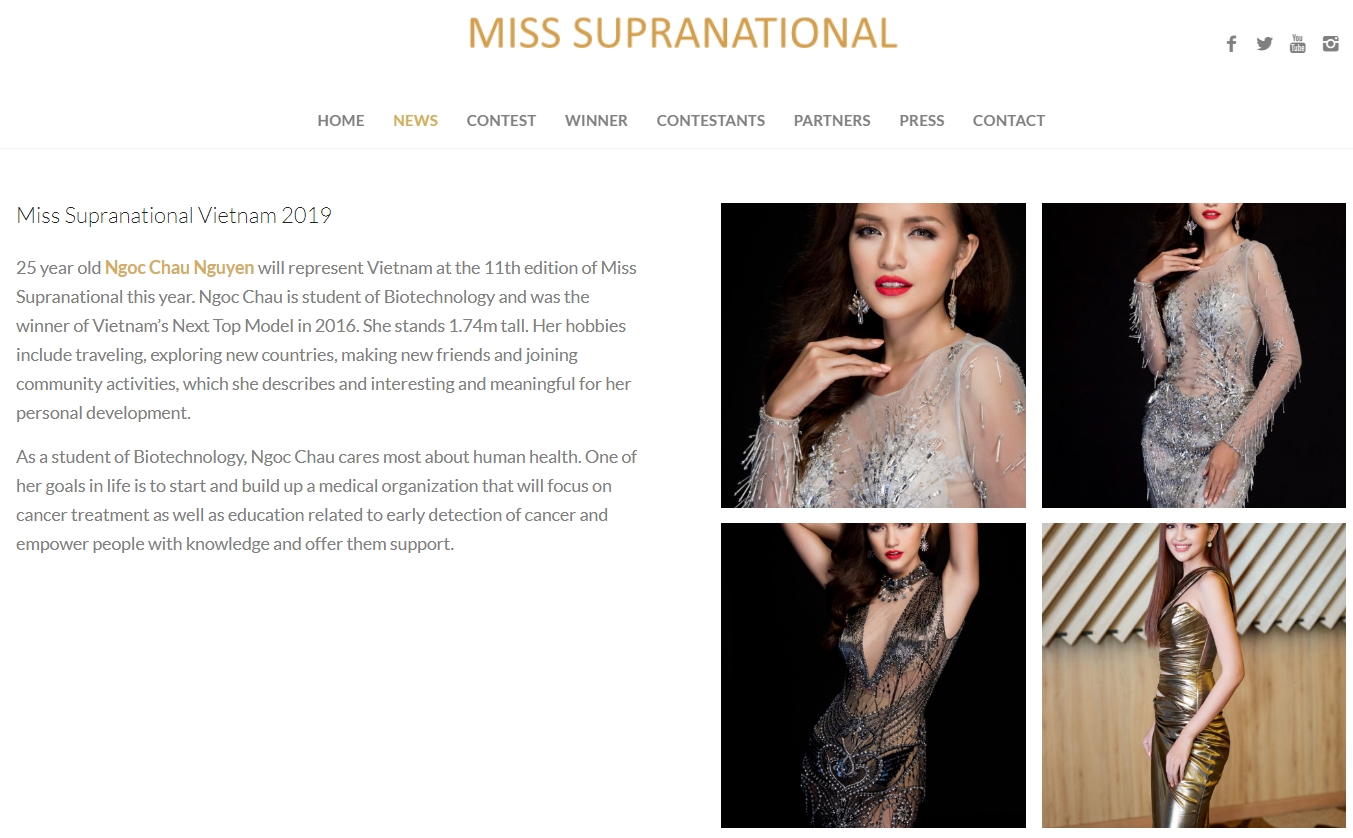Open the WINNER menu item
The height and width of the screenshot is (838, 1353).
tap(596, 120)
